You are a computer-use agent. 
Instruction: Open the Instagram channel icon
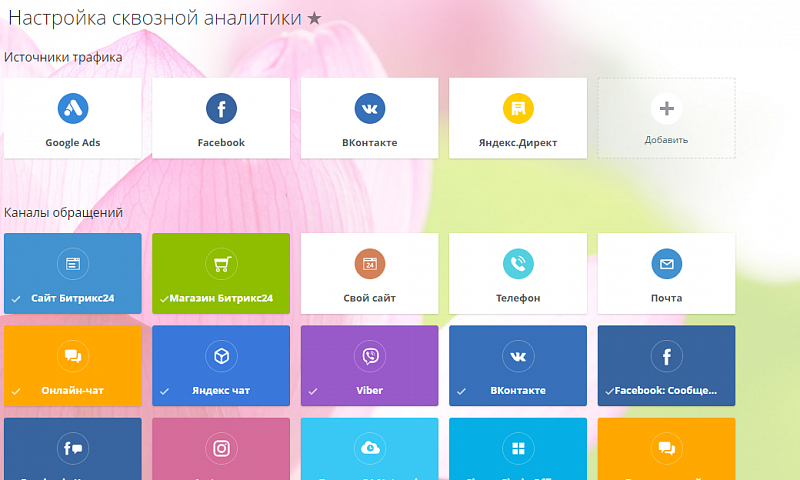(x=221, y=448)
